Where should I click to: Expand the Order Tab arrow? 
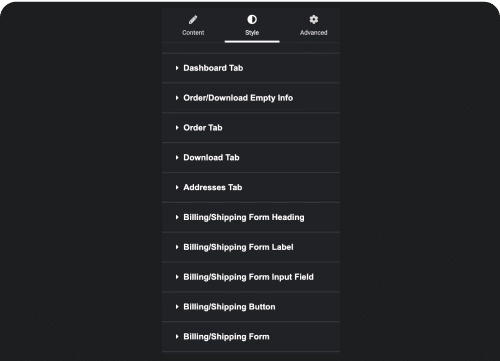point(177,128)
